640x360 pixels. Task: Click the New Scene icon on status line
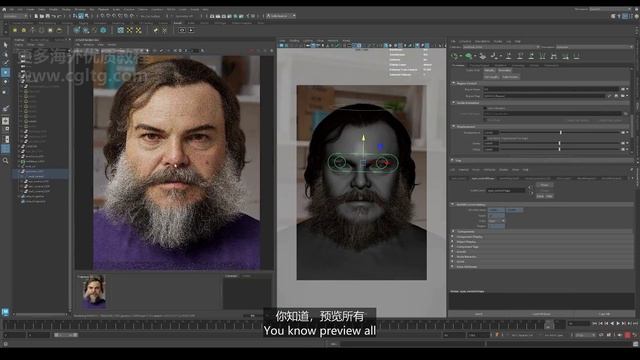(36, 16)
